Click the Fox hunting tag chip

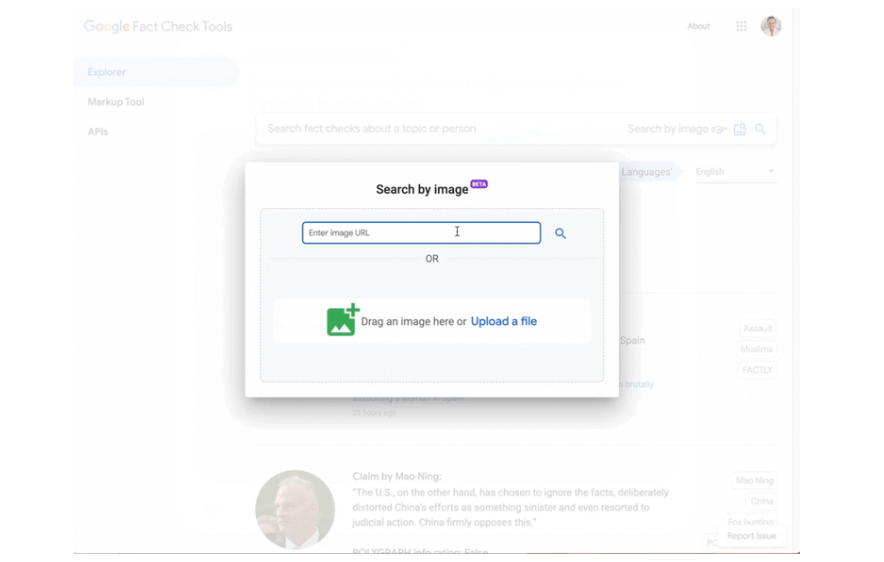pyautogui.click(x=750, y=521)
